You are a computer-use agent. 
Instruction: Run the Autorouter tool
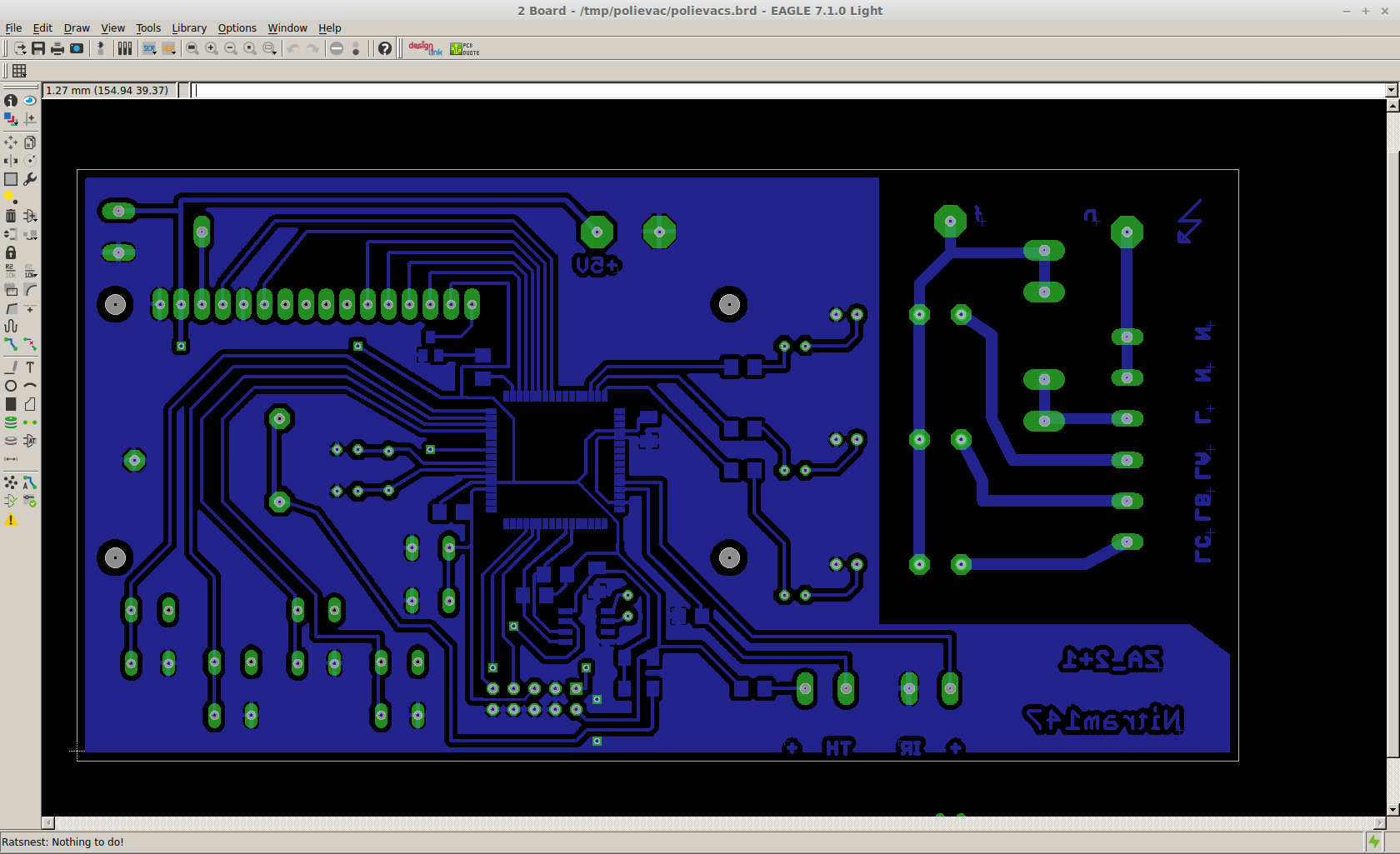pos(30,482)
